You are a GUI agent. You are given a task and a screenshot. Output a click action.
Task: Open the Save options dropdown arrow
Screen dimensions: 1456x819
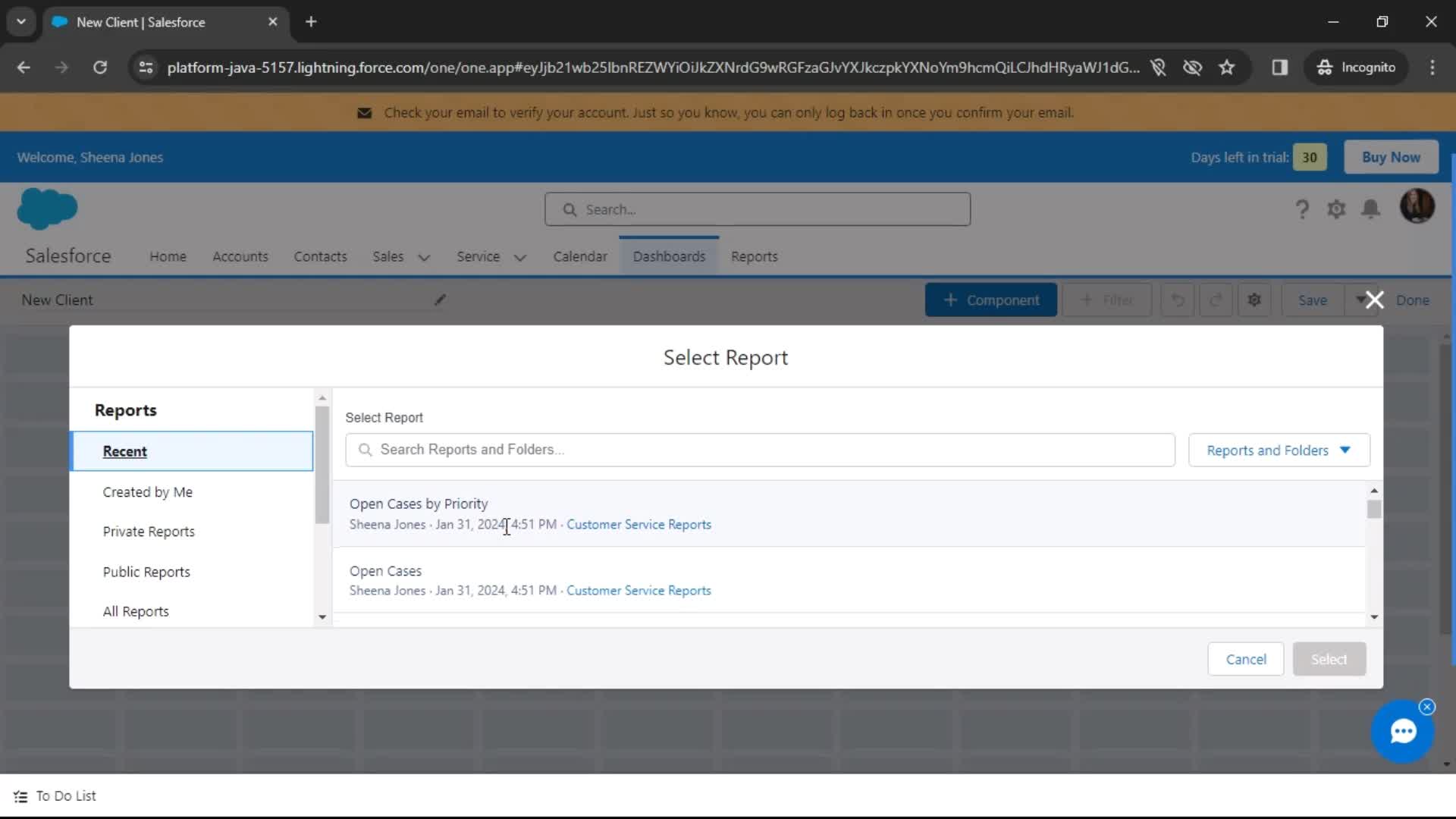point(1360,300)
